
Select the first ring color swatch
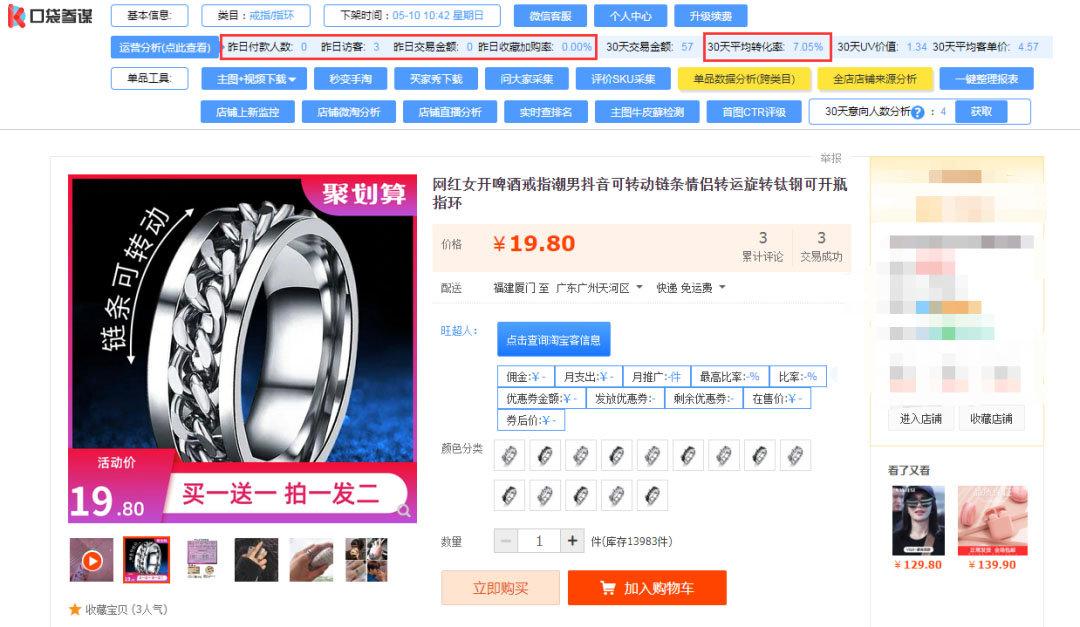(x=510, y=455)
